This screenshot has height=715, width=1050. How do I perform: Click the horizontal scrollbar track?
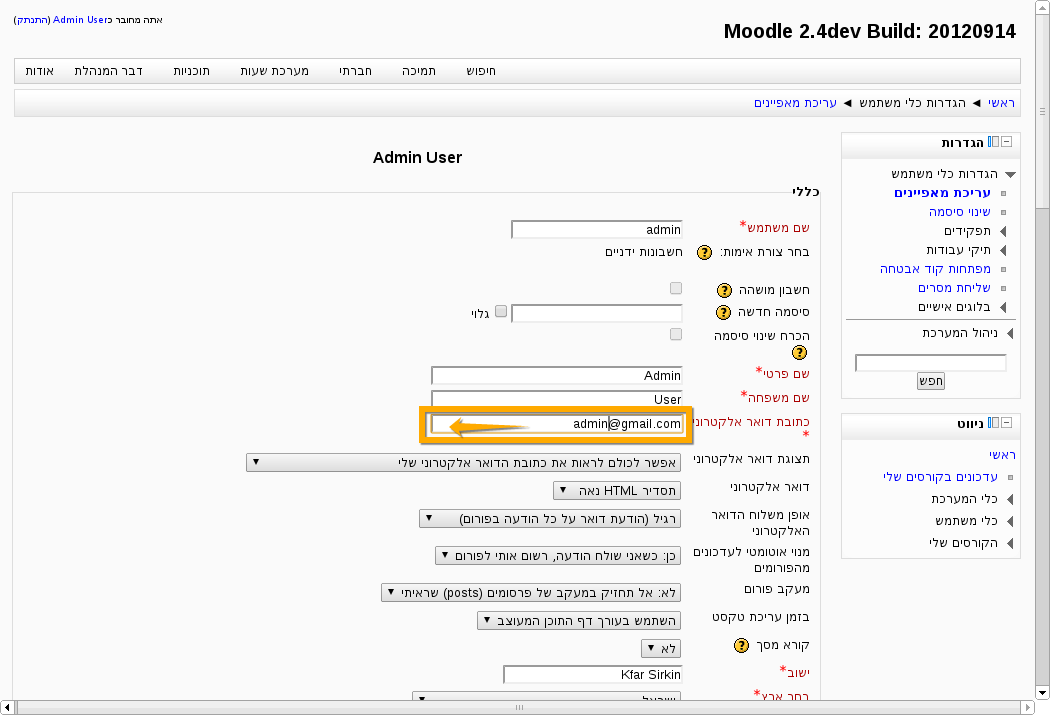[x=519, y=707]
